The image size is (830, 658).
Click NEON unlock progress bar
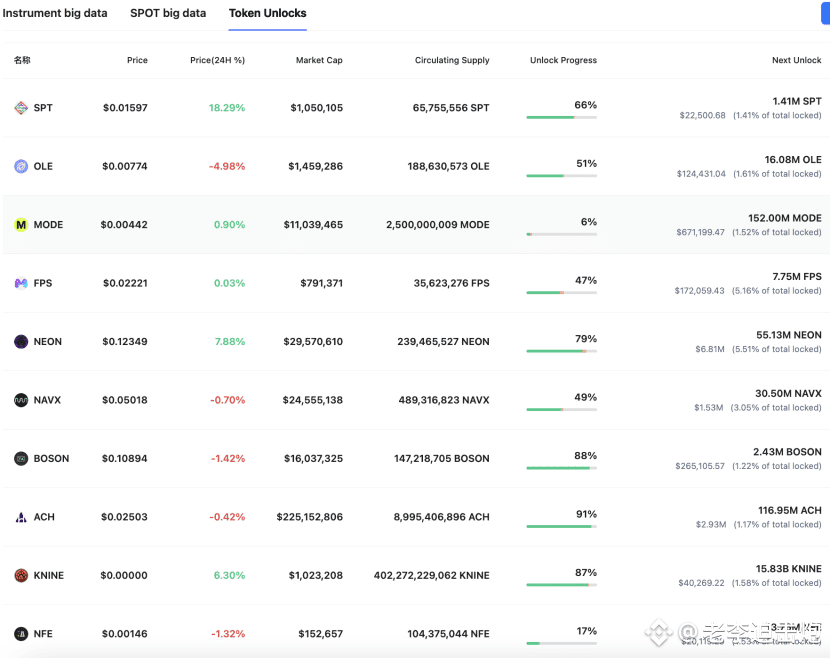pos(561,351)
